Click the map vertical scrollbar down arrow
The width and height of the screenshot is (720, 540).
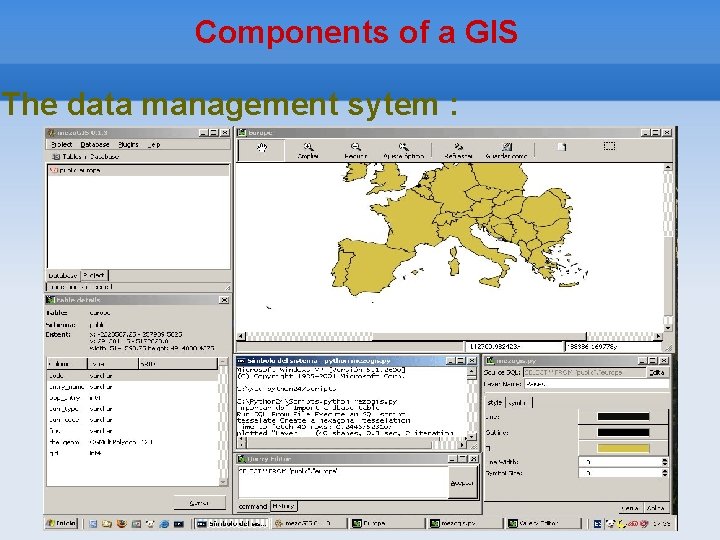coord(668,328)
